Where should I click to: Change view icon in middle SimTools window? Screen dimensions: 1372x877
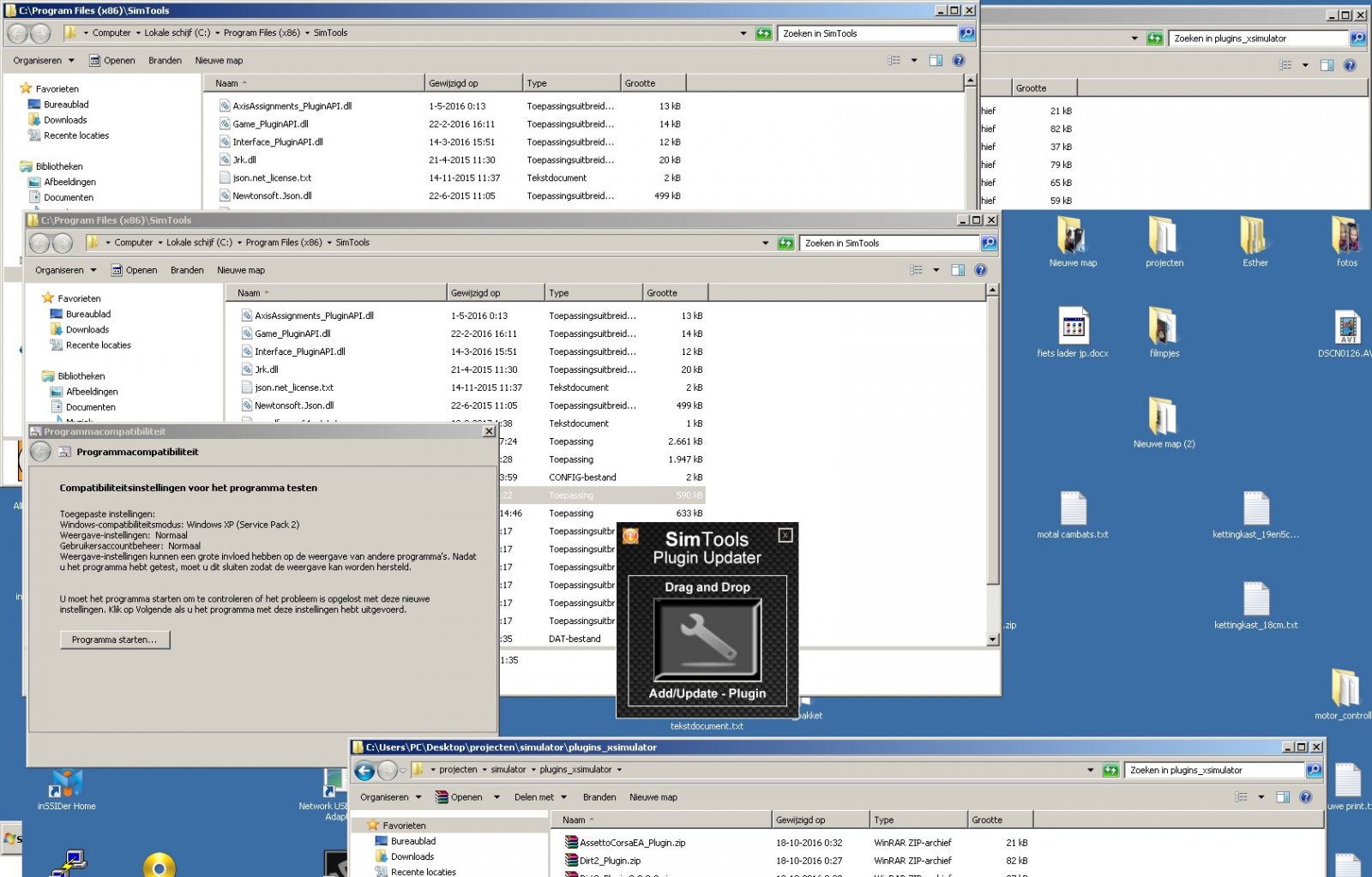pos(916,270)
